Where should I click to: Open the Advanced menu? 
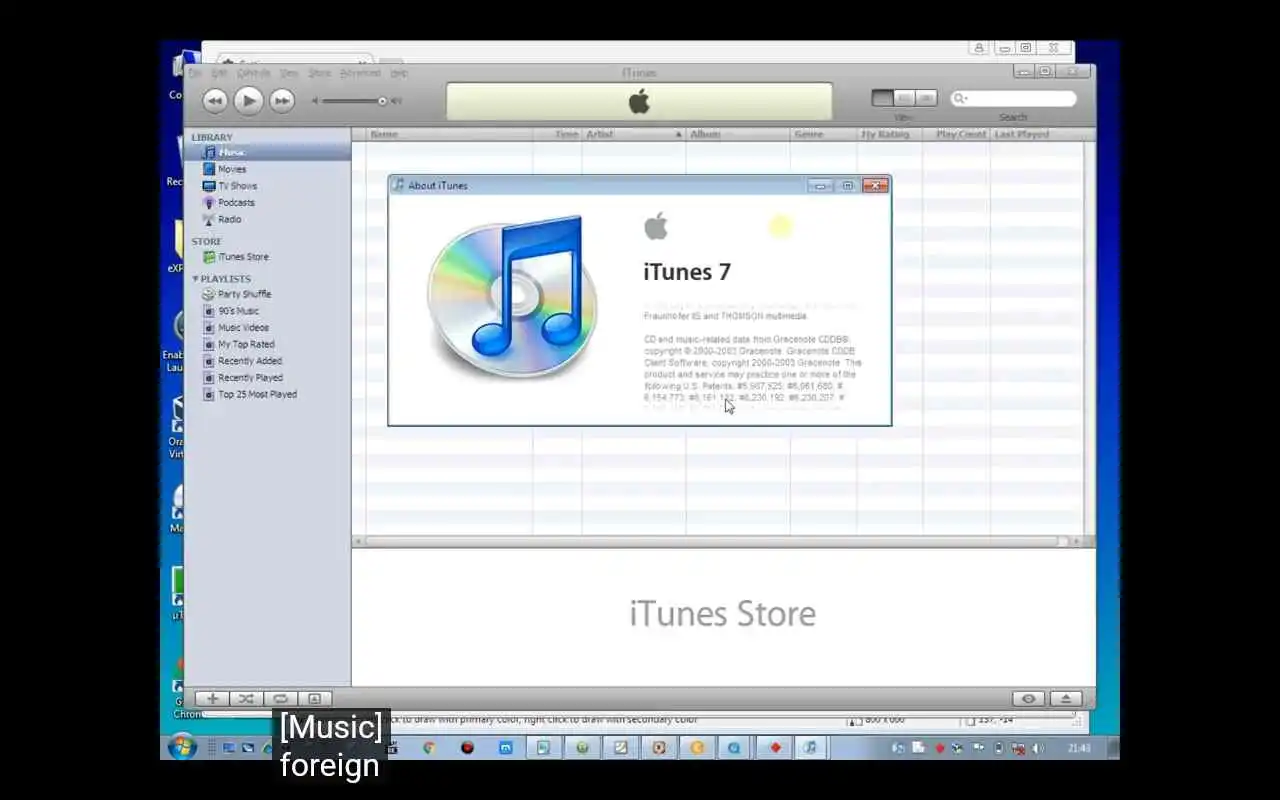pos(360,73)
